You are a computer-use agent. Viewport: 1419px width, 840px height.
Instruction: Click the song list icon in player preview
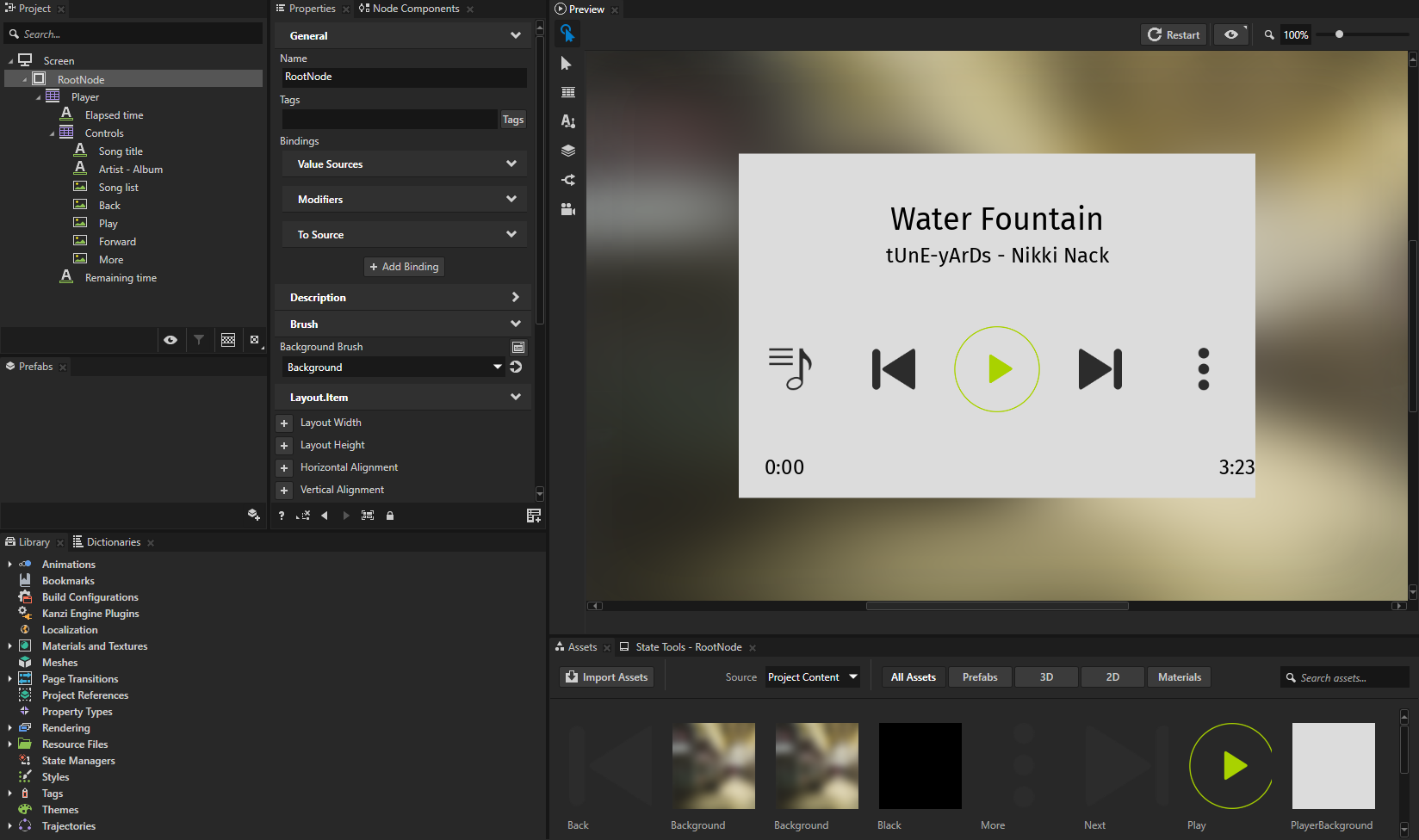point(790,368)
